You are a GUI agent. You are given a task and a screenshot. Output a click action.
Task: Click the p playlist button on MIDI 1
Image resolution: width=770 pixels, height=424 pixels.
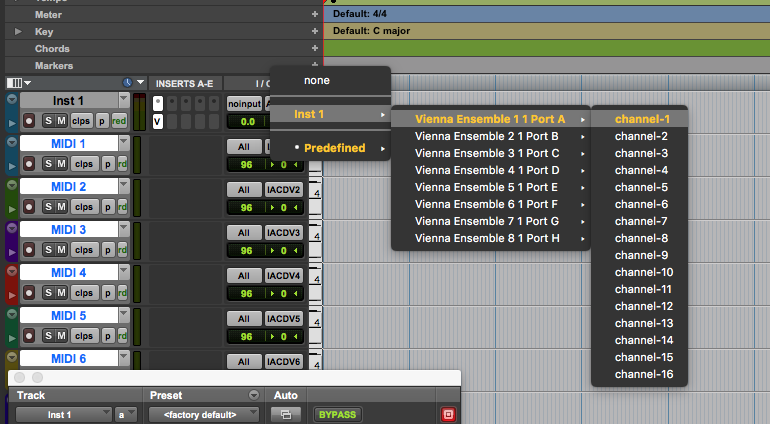[108, 164]
